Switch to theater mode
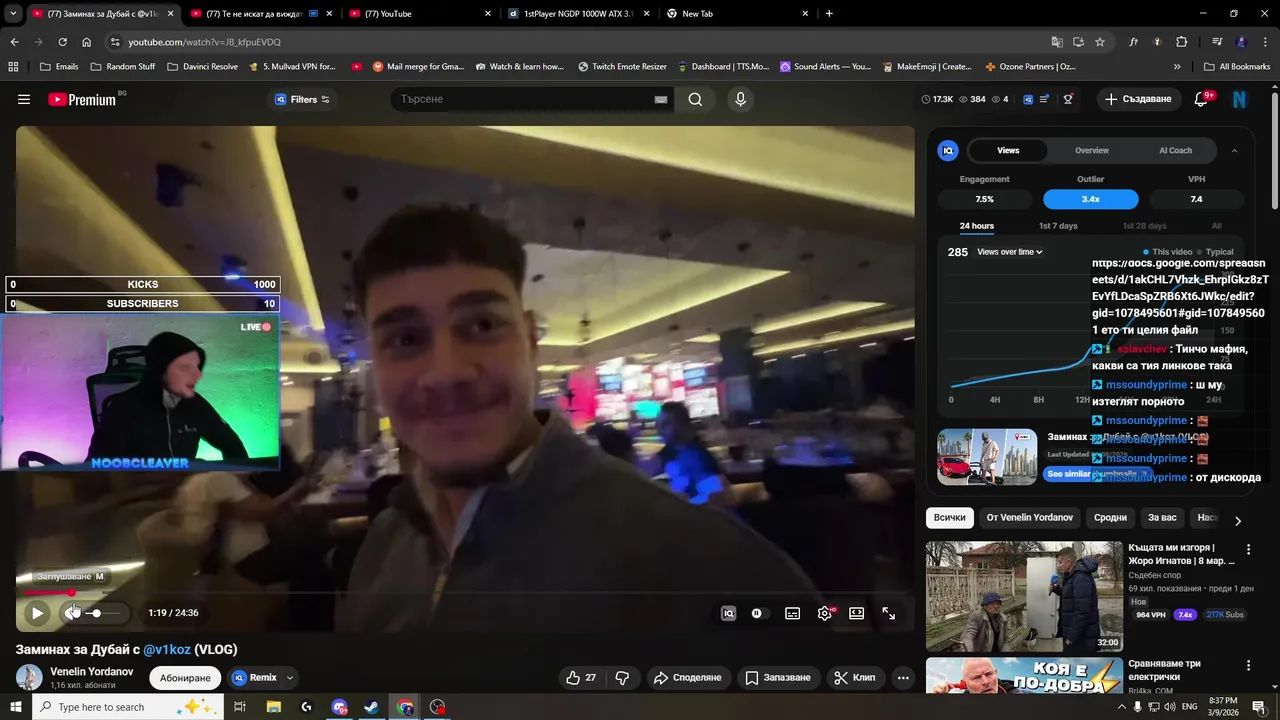This screenshot has width=1280, height=720. (856, 613)
